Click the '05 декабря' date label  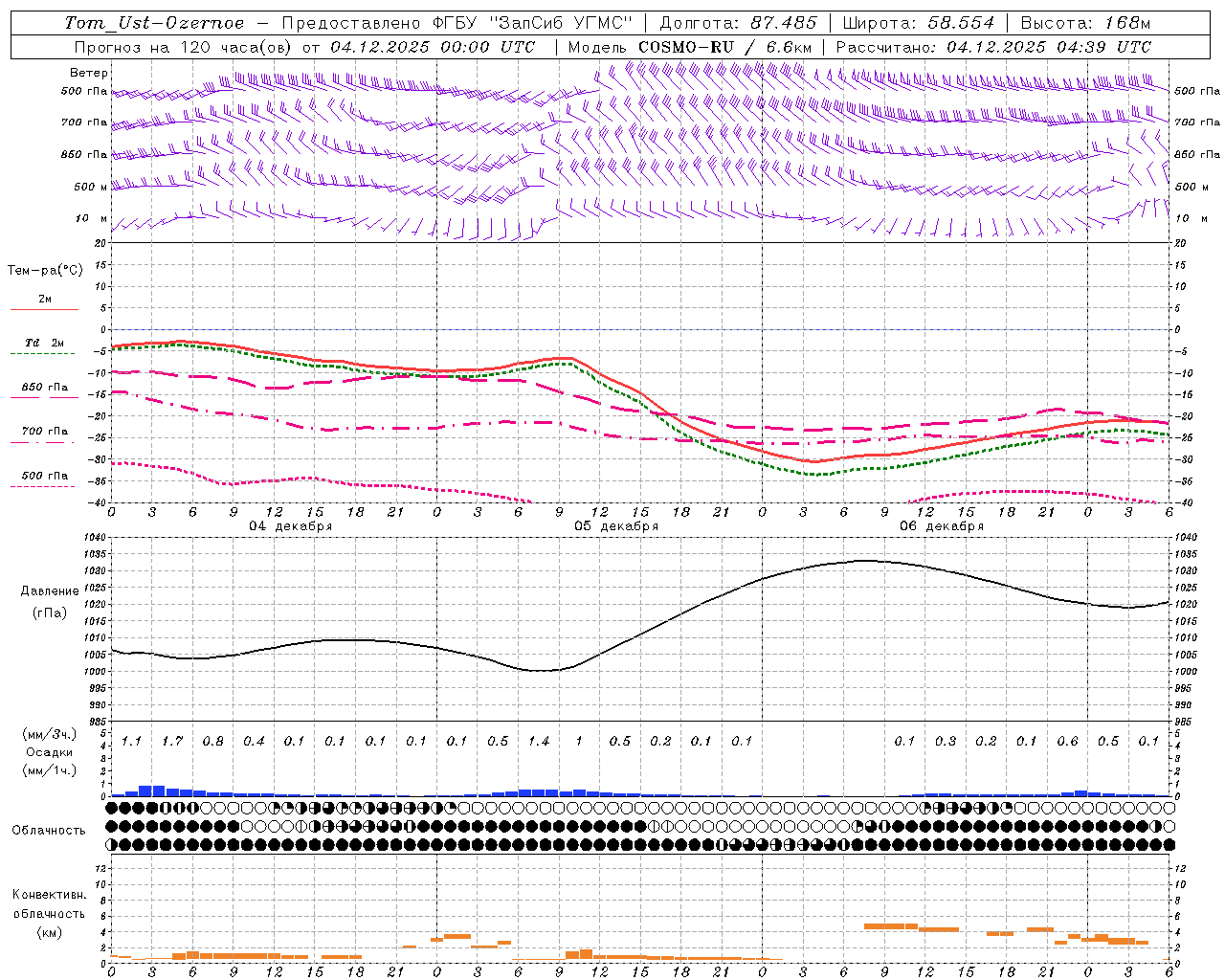click(616, 526)
